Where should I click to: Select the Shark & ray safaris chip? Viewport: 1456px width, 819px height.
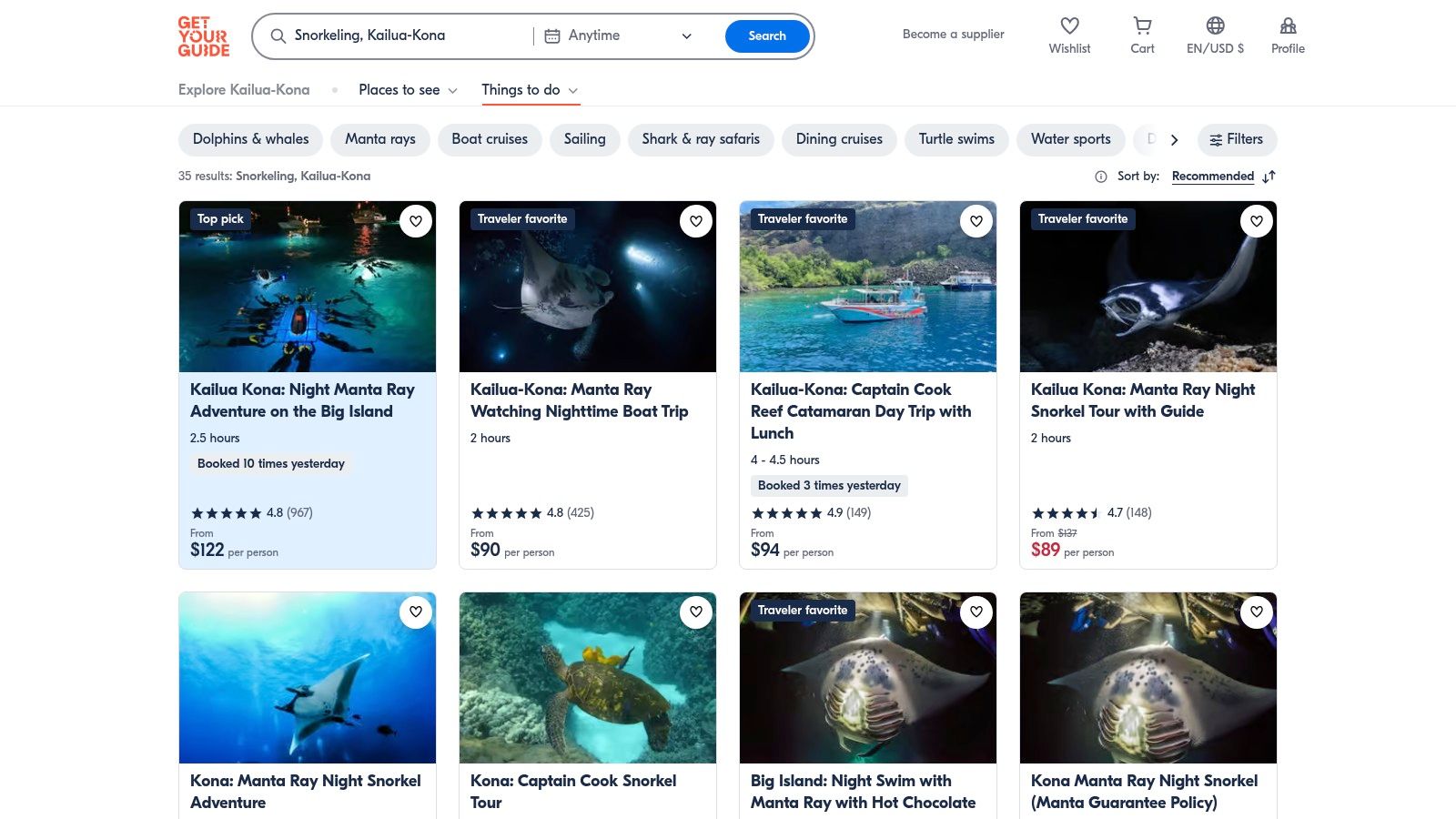pos(701,140)
